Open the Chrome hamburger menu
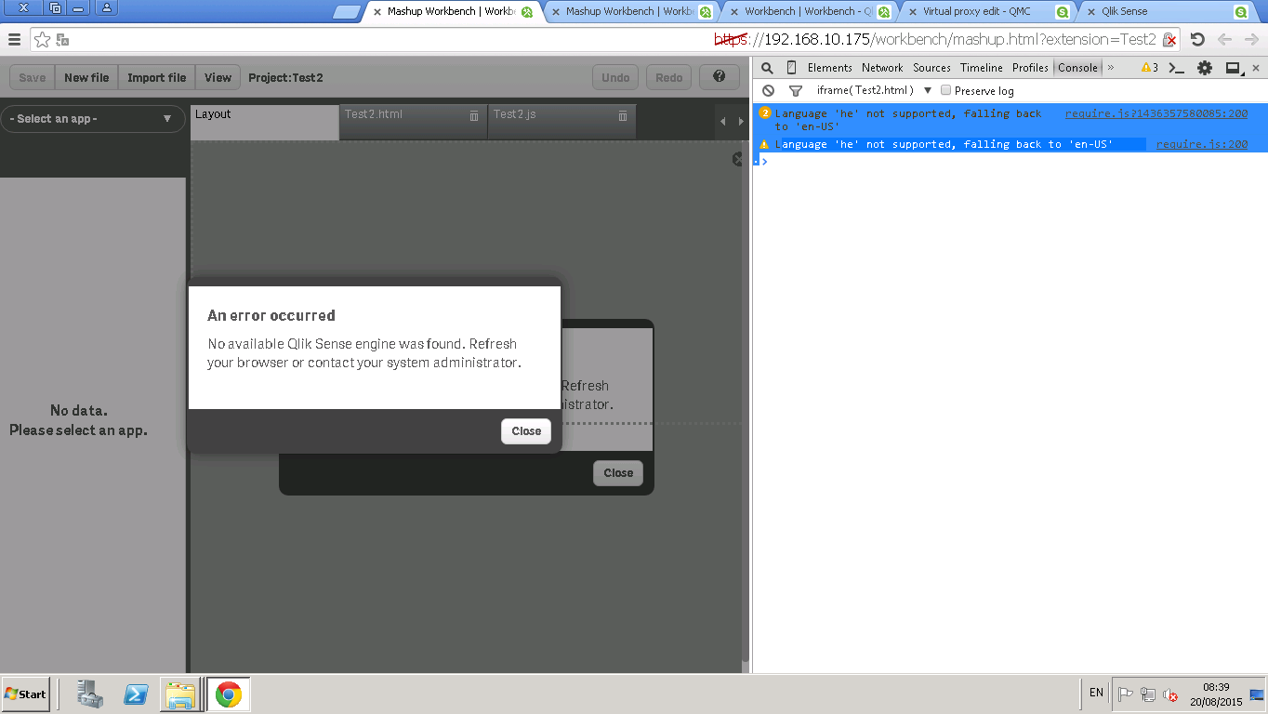This screenshot has height=714, width=1268. (14, 40)
